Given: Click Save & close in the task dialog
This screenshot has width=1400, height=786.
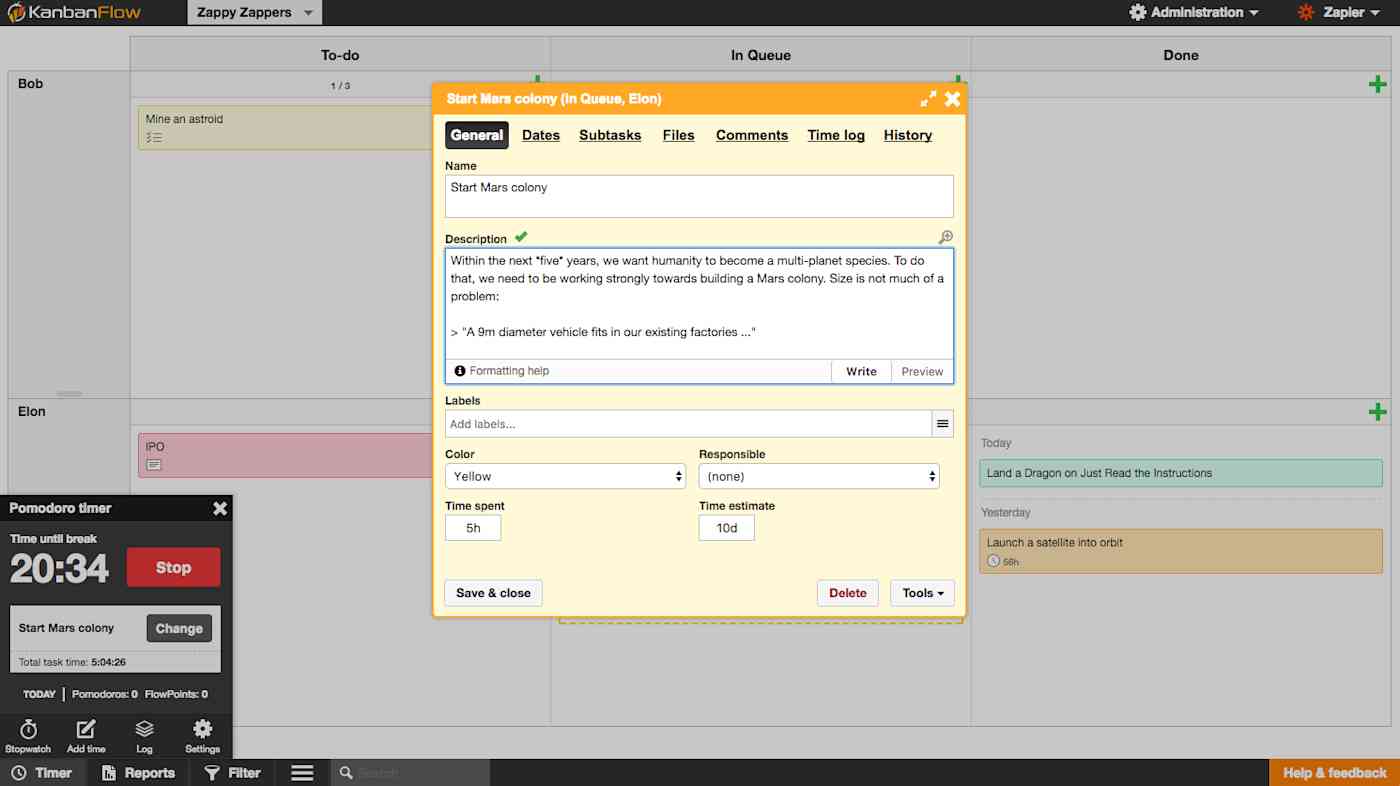Looking at the screenshot, I should pos(493,593).
